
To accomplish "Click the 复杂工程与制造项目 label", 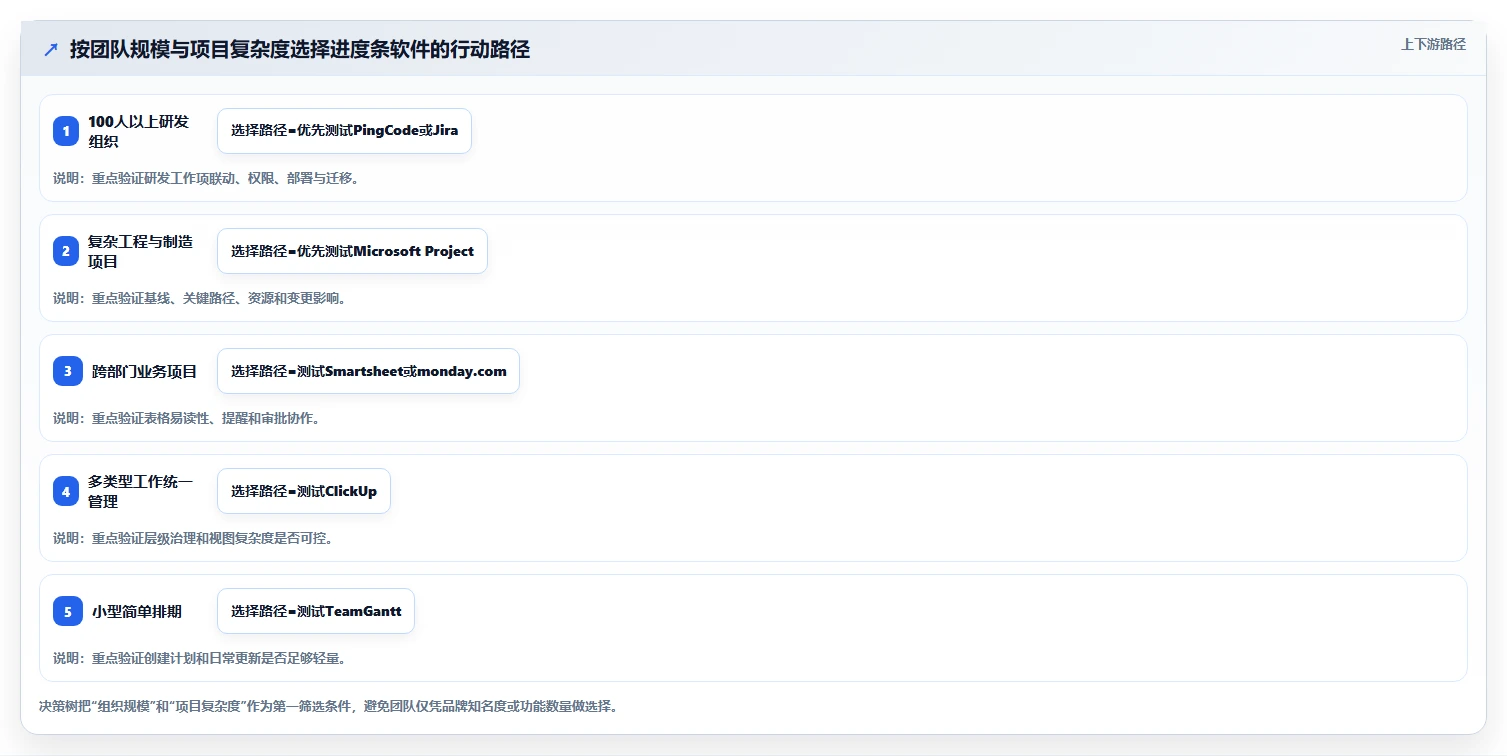I will tap(141, 251).
